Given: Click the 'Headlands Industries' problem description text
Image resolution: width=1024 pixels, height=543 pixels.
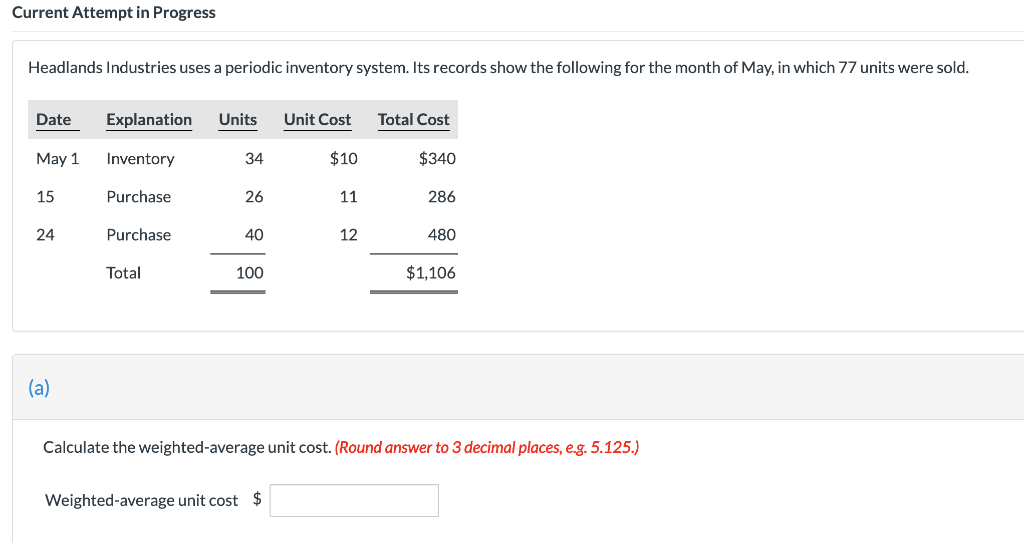Looking at the screenshot, I should coord(498,67).
